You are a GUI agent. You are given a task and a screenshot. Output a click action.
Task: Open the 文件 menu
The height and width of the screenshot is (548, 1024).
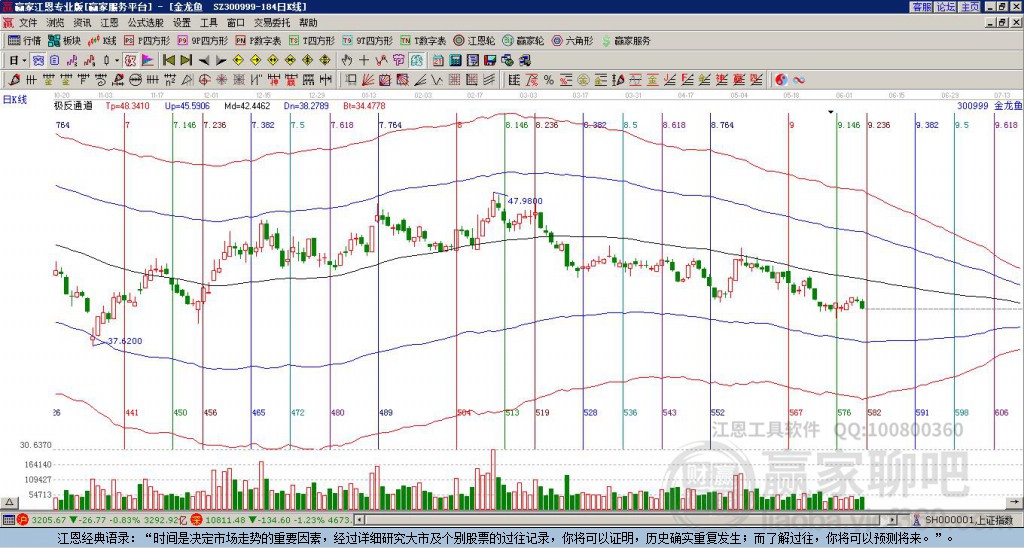pyautogui.click(x=28, y=23)
